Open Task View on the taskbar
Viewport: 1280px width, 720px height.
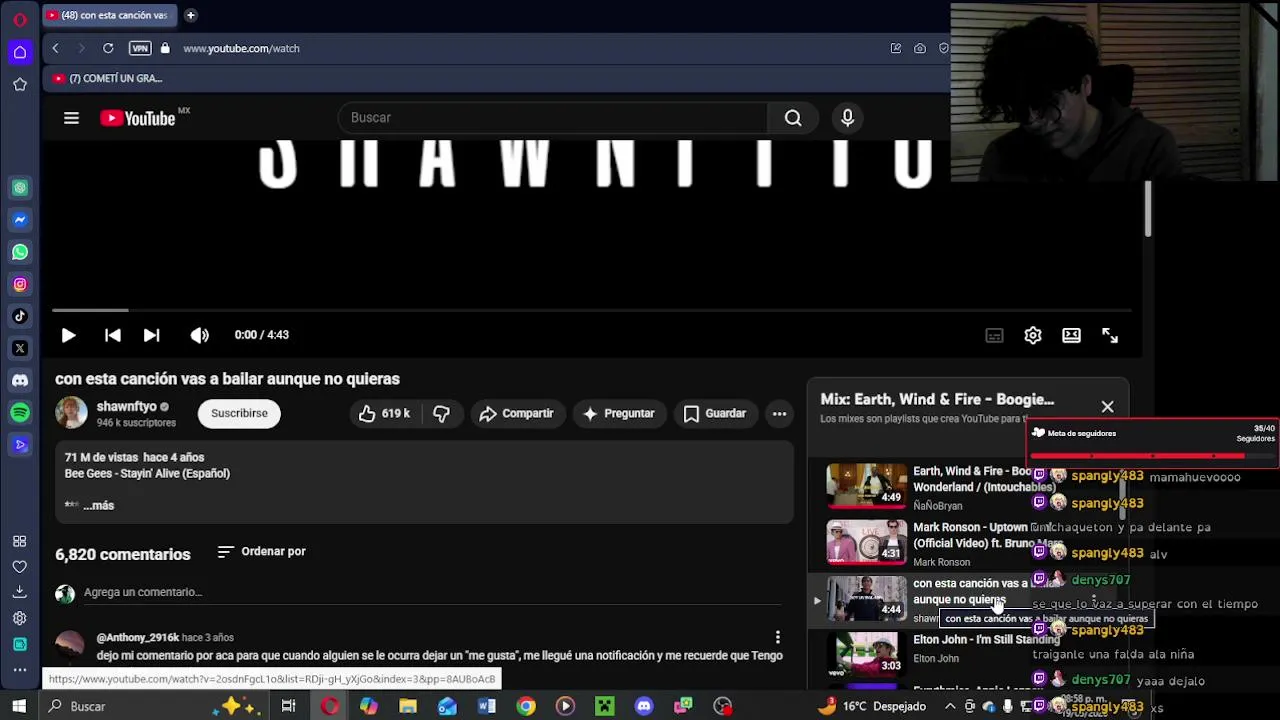[x=288, y=706]
